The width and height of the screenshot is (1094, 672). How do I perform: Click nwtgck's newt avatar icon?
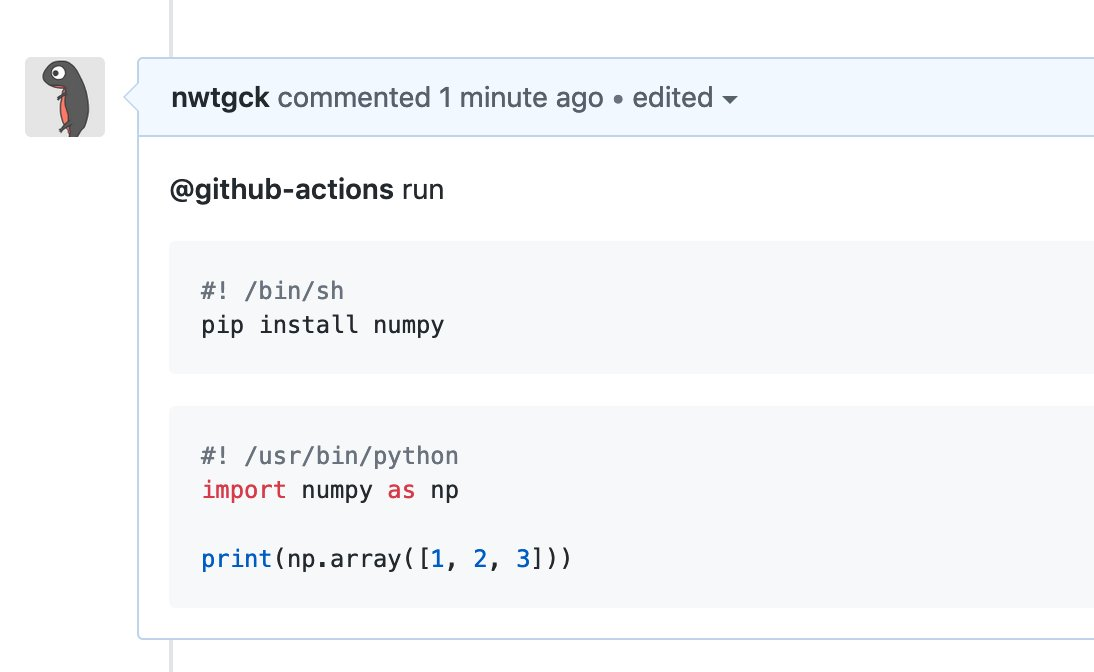[x=64, y=97]
